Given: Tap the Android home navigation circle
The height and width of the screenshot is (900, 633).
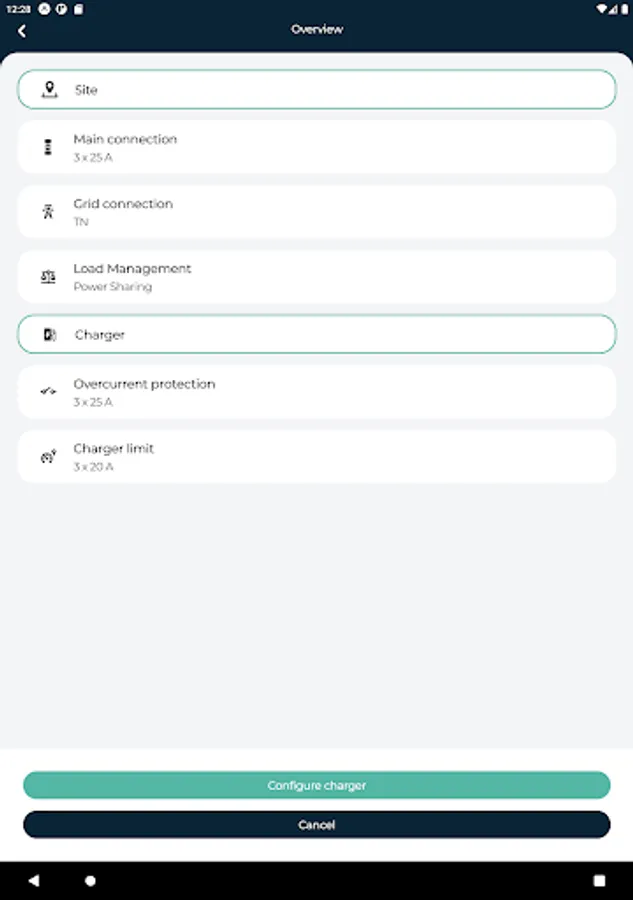Looking at the screenshot, I should pyautogui.click(x=91, y=881).
